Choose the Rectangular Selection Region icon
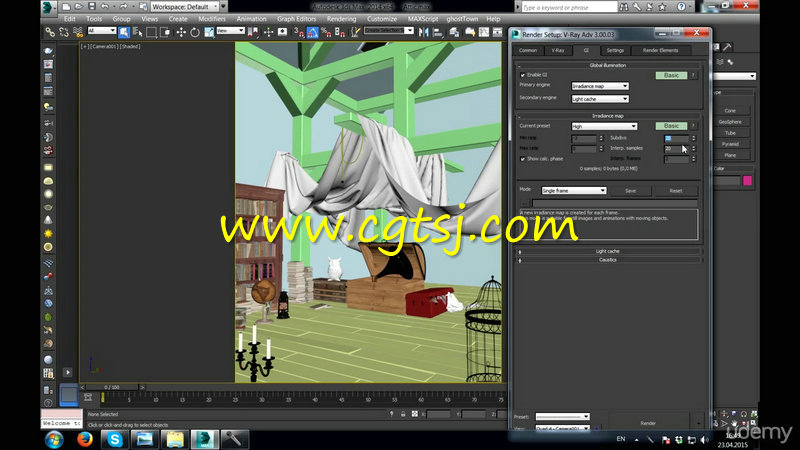This screenshot has height=450, width=800. pyautogui.click(x=152, y=32)
